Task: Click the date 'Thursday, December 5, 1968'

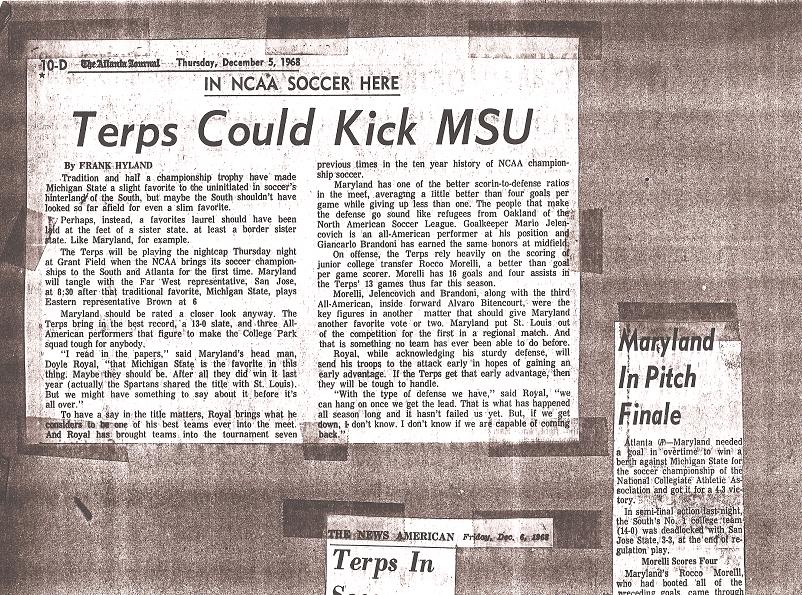Action: (238, 63)
